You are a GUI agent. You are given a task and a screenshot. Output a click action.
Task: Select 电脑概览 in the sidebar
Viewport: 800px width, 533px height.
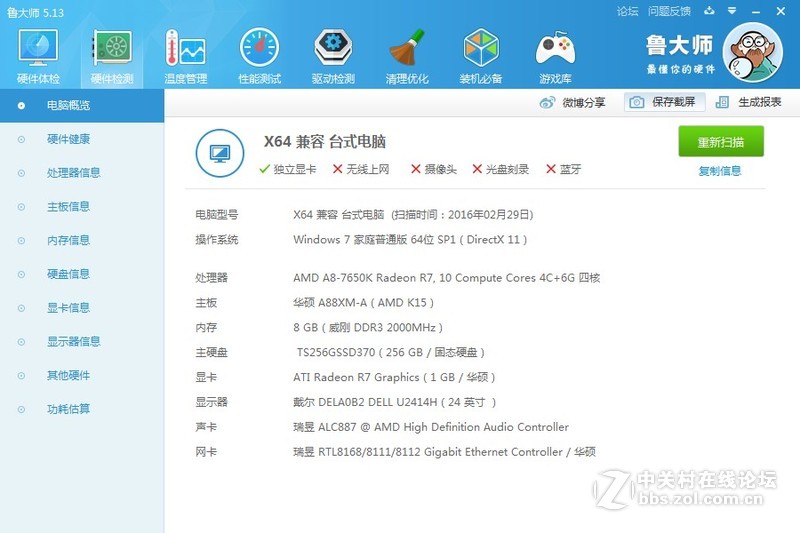click(82, 106)
